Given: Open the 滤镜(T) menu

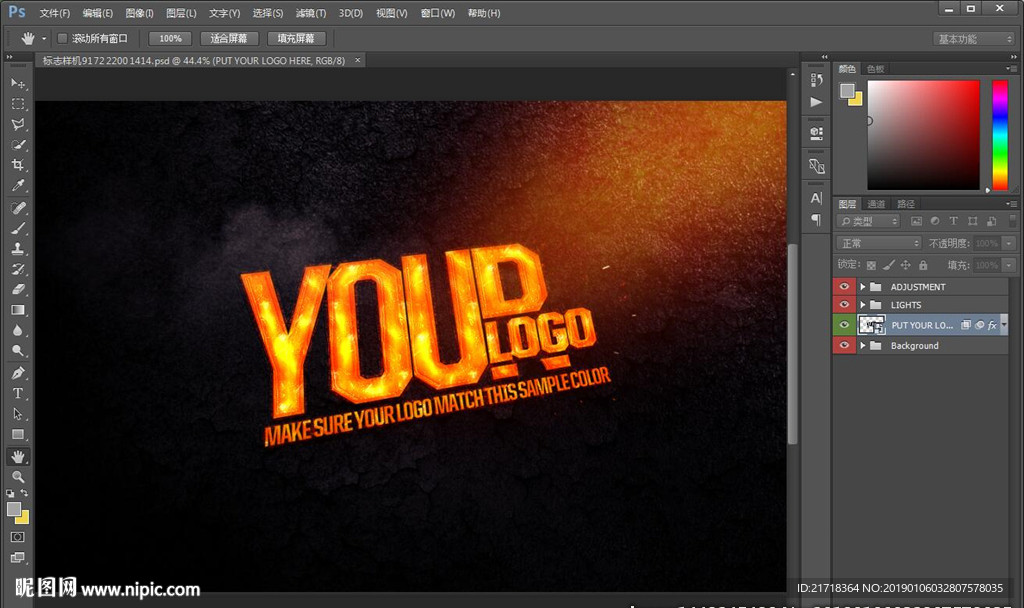Looking at the screenshot, I should 311,13.
